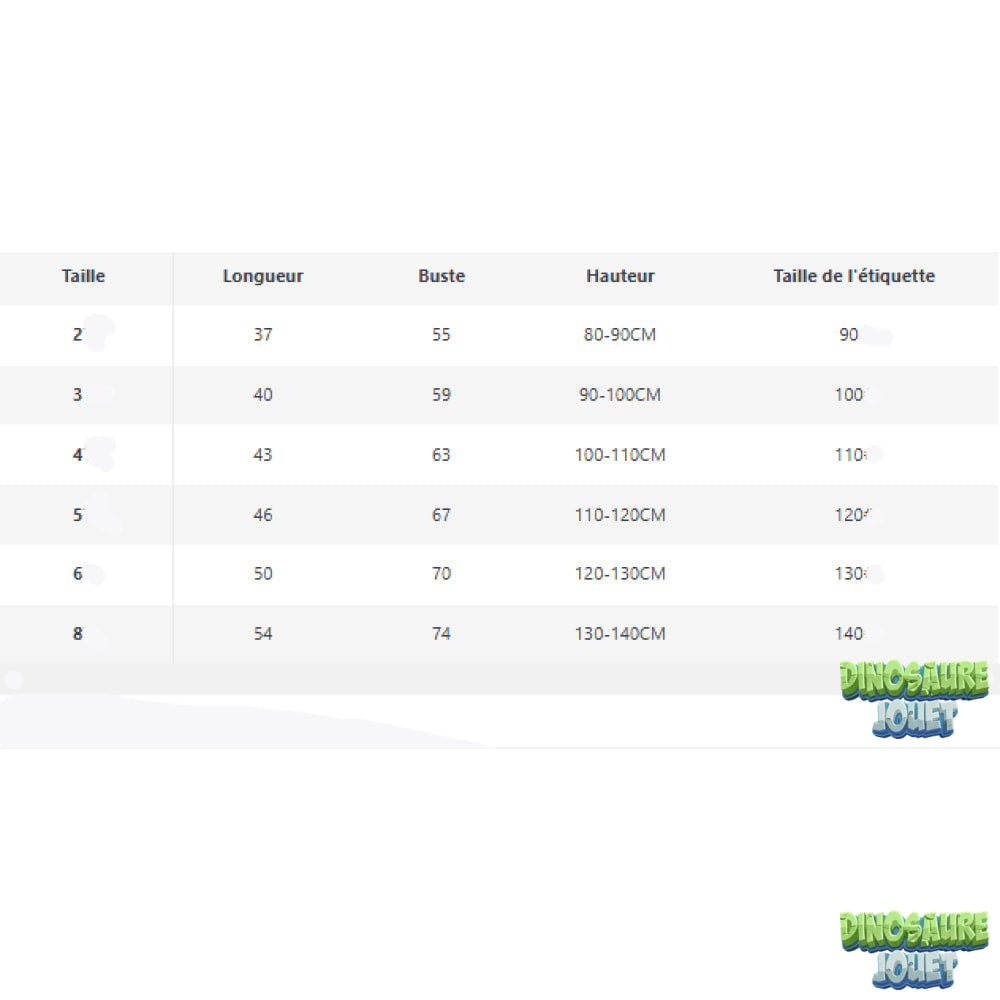Select size 5 in Taille column
The width and height of the screenshot is (1000, 1000).
coord(77,515)
